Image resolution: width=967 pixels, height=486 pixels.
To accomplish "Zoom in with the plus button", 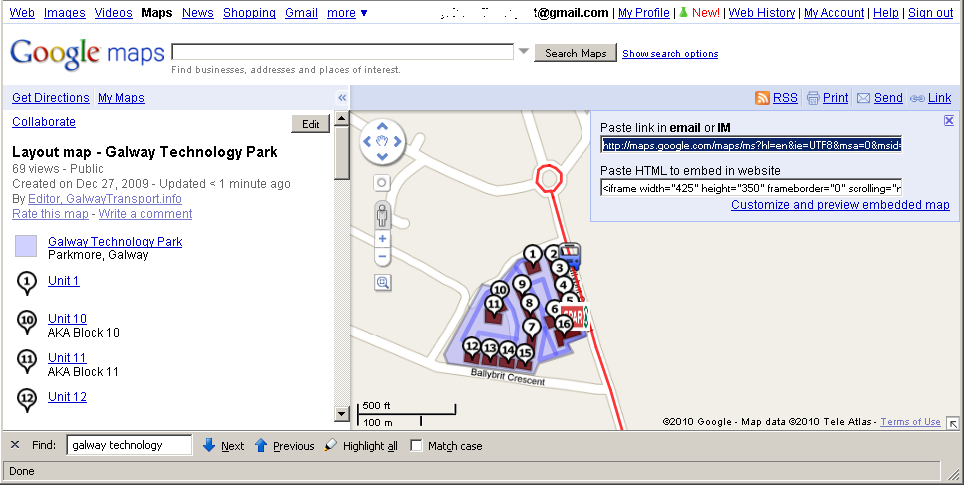I will pos(382,239).
